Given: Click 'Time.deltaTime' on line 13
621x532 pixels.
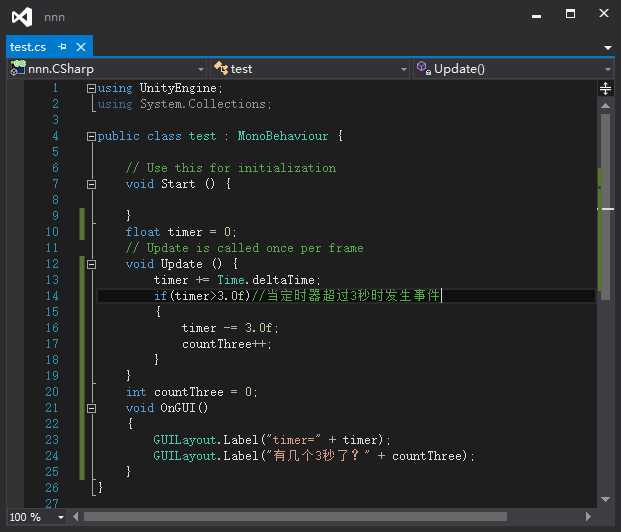Looking at the screenshot, I should (x=266, y=280).
